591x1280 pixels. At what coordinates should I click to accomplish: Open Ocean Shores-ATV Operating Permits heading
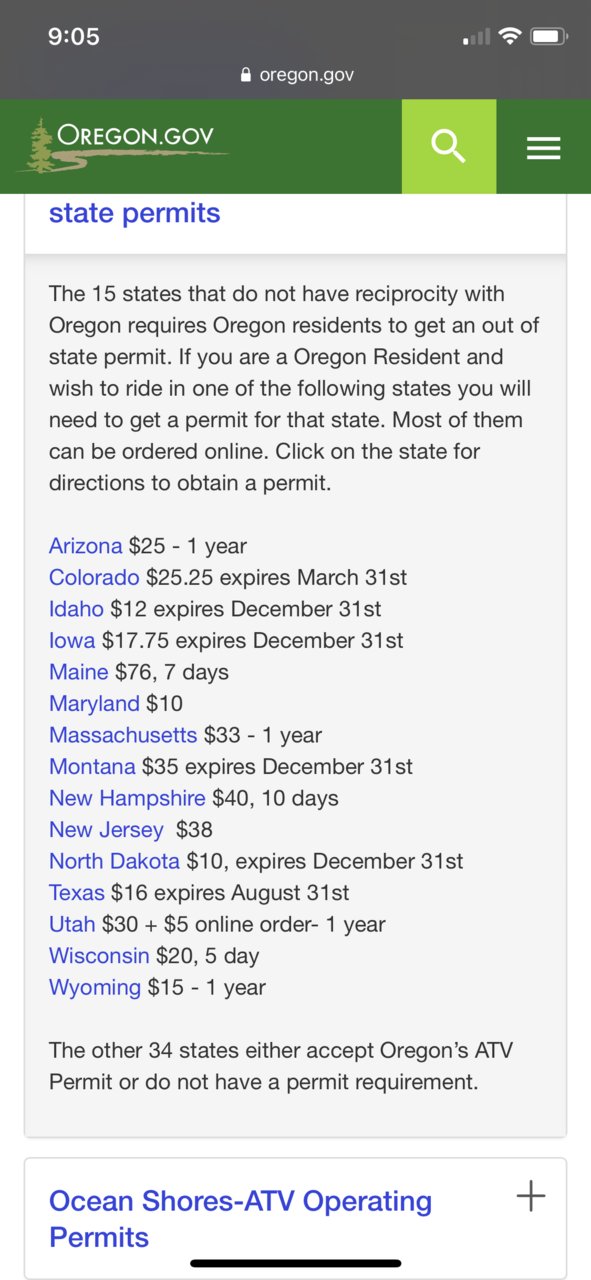240,1218
